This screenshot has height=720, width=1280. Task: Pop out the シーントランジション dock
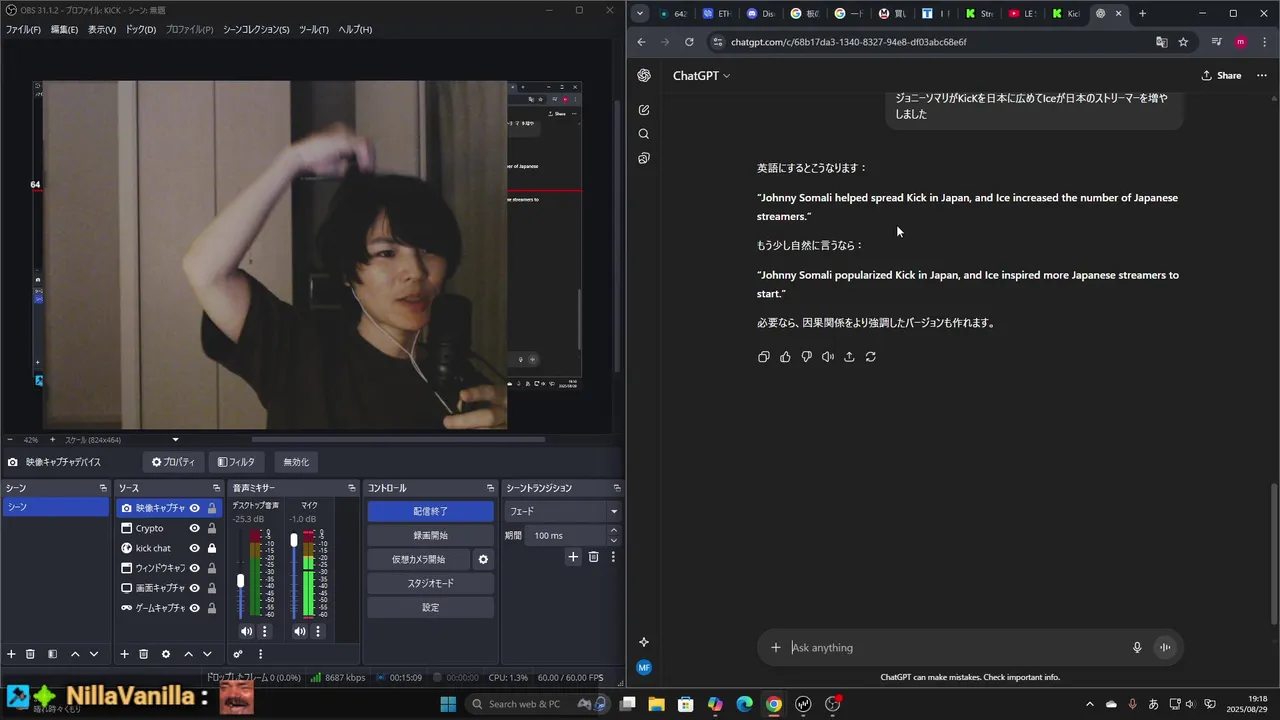click(x=618, y=488)
